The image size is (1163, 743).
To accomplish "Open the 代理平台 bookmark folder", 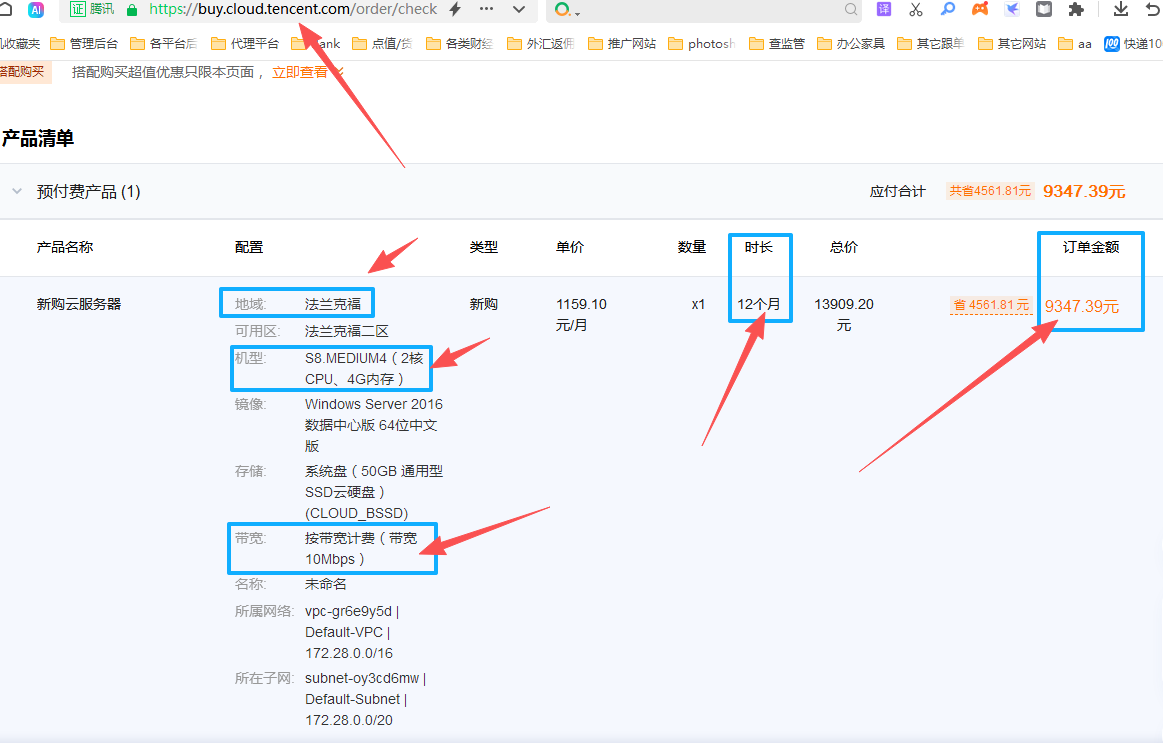I will [245, 44].
